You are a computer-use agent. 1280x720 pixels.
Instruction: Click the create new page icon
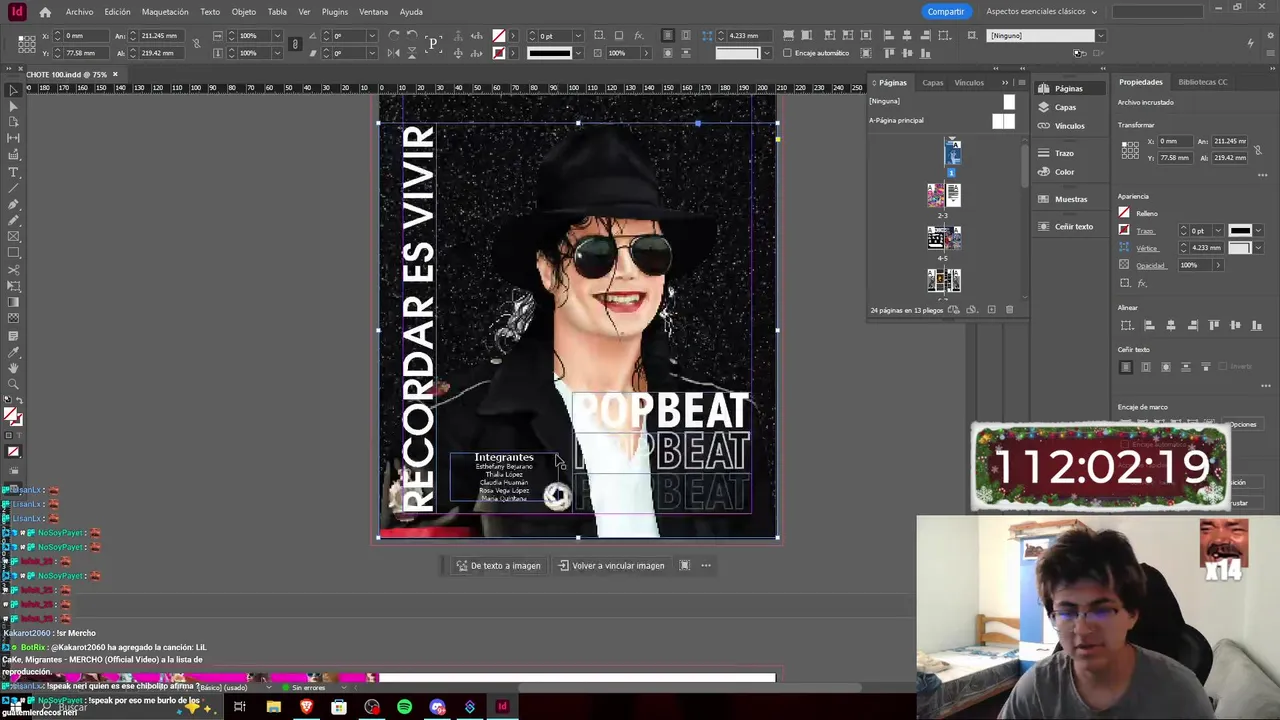pyautogui.click(x=991, y=310)
